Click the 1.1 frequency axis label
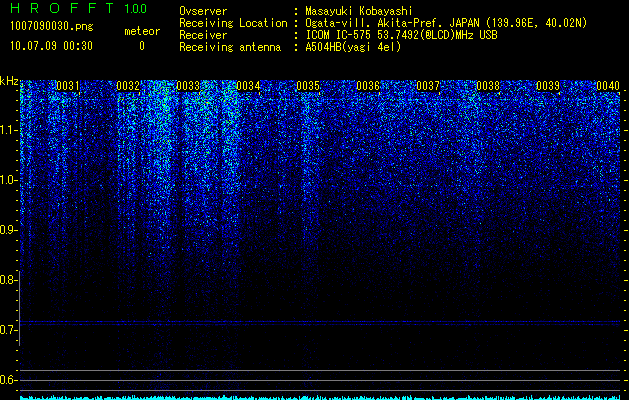629x400 pixels. coord(8,130)
